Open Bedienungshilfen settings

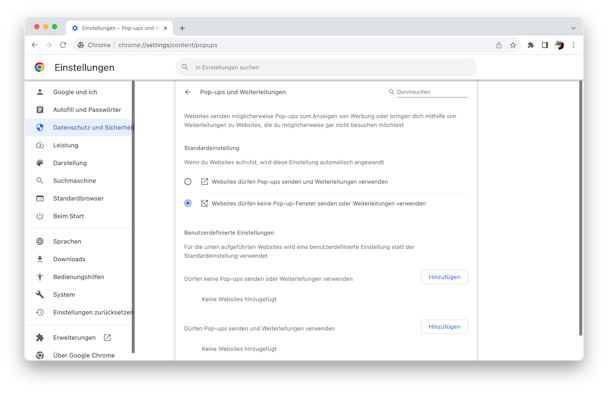coord(79,277)
